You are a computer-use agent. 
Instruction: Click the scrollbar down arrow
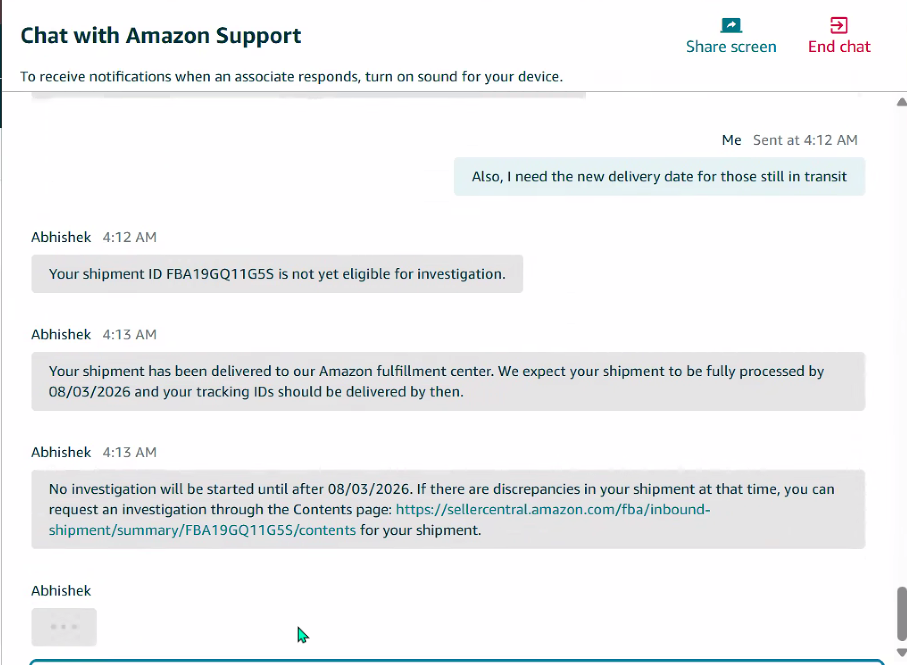tap(901, 652)
